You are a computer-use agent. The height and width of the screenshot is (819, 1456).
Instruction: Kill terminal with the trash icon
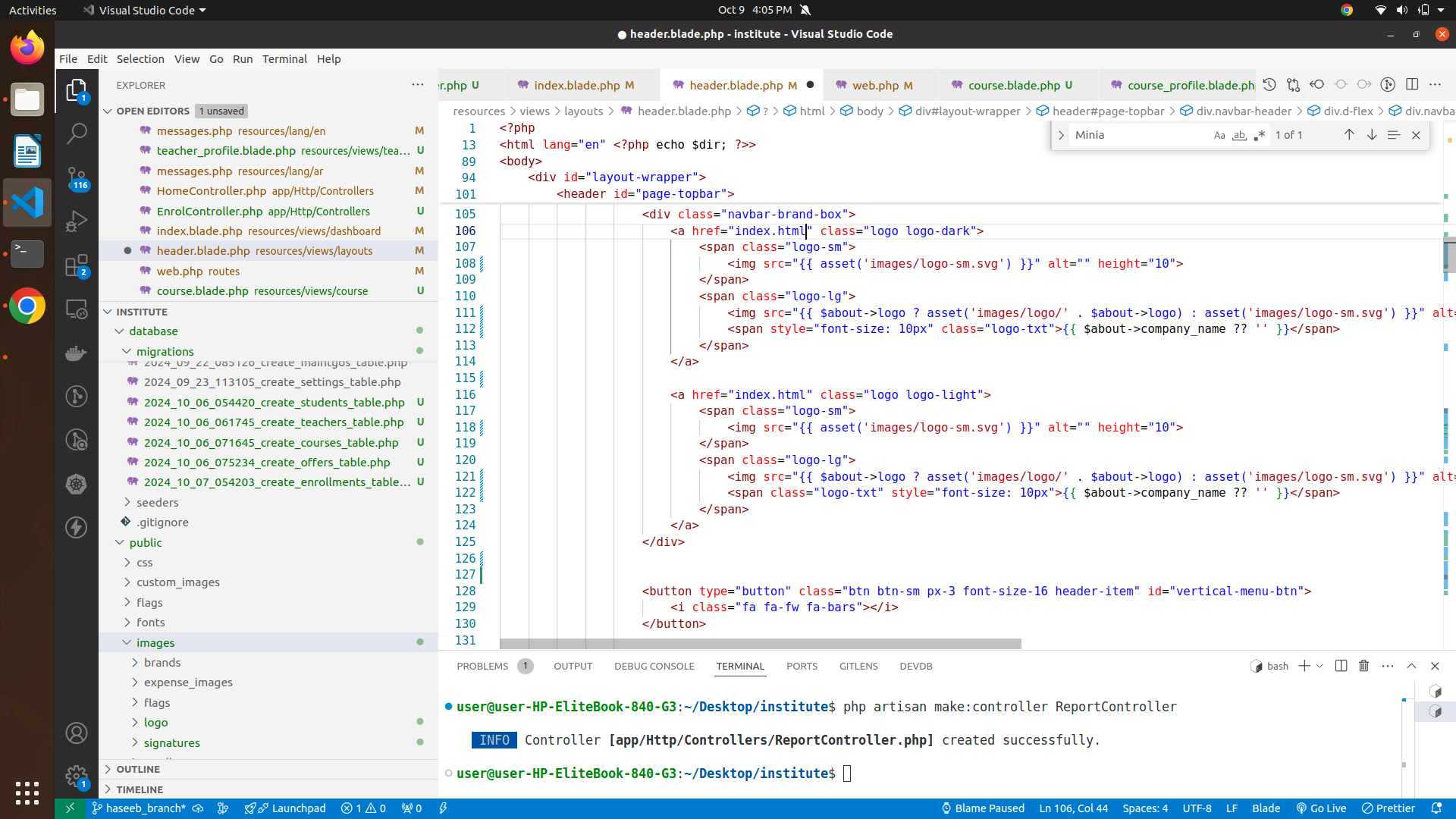[x=1363, y=666]
